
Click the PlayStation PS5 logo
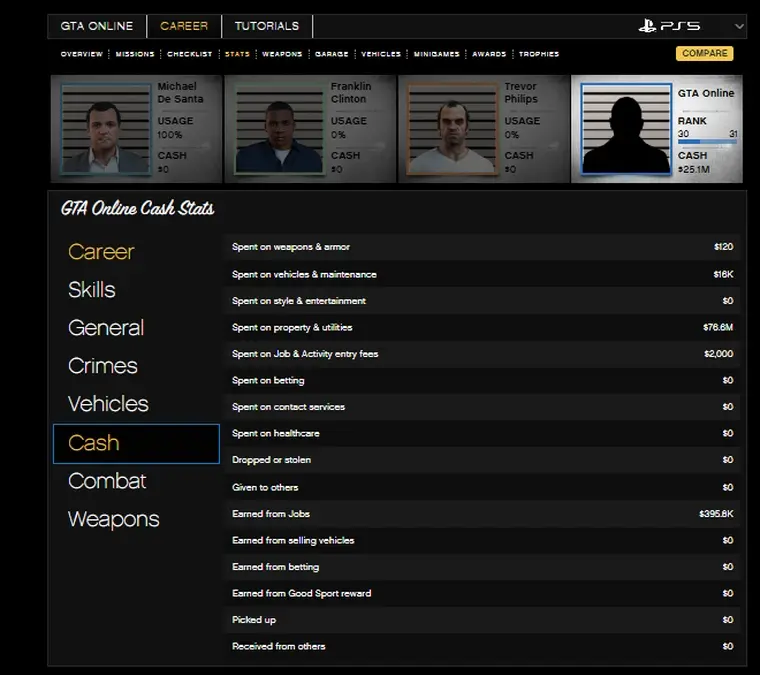tap(669, 26)
